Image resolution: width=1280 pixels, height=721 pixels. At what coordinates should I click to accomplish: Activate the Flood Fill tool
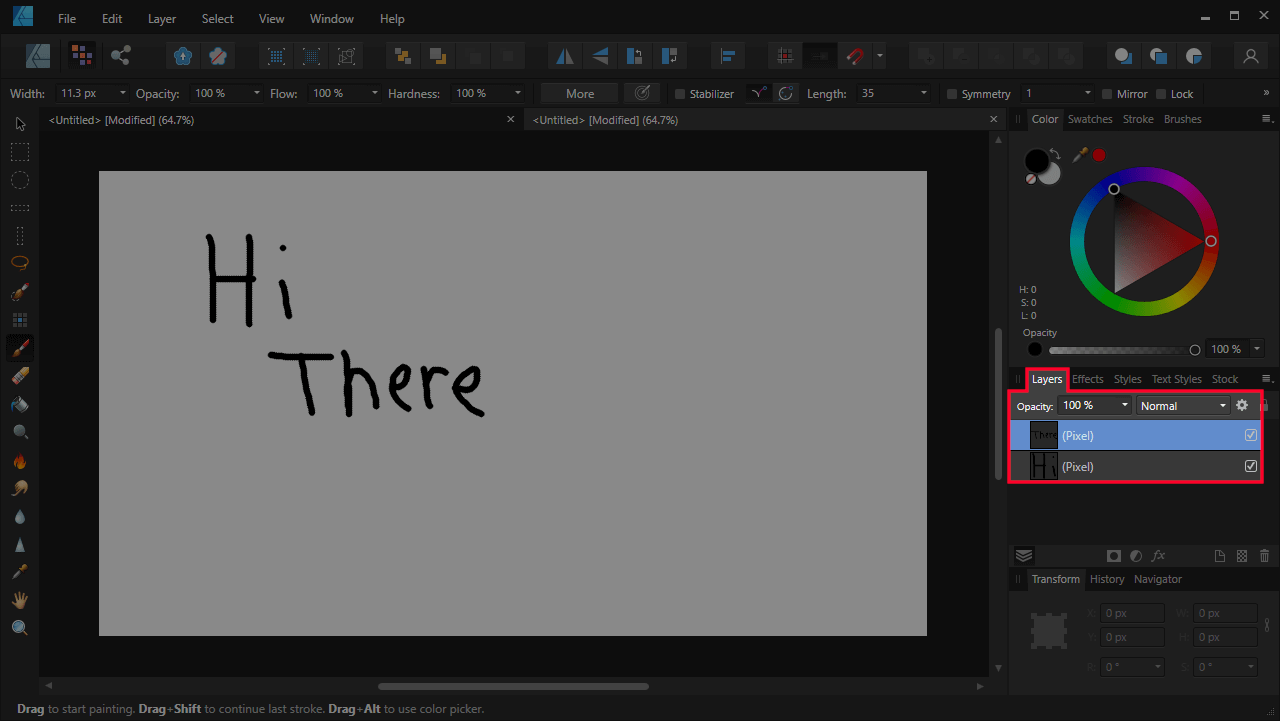(19, 403)
